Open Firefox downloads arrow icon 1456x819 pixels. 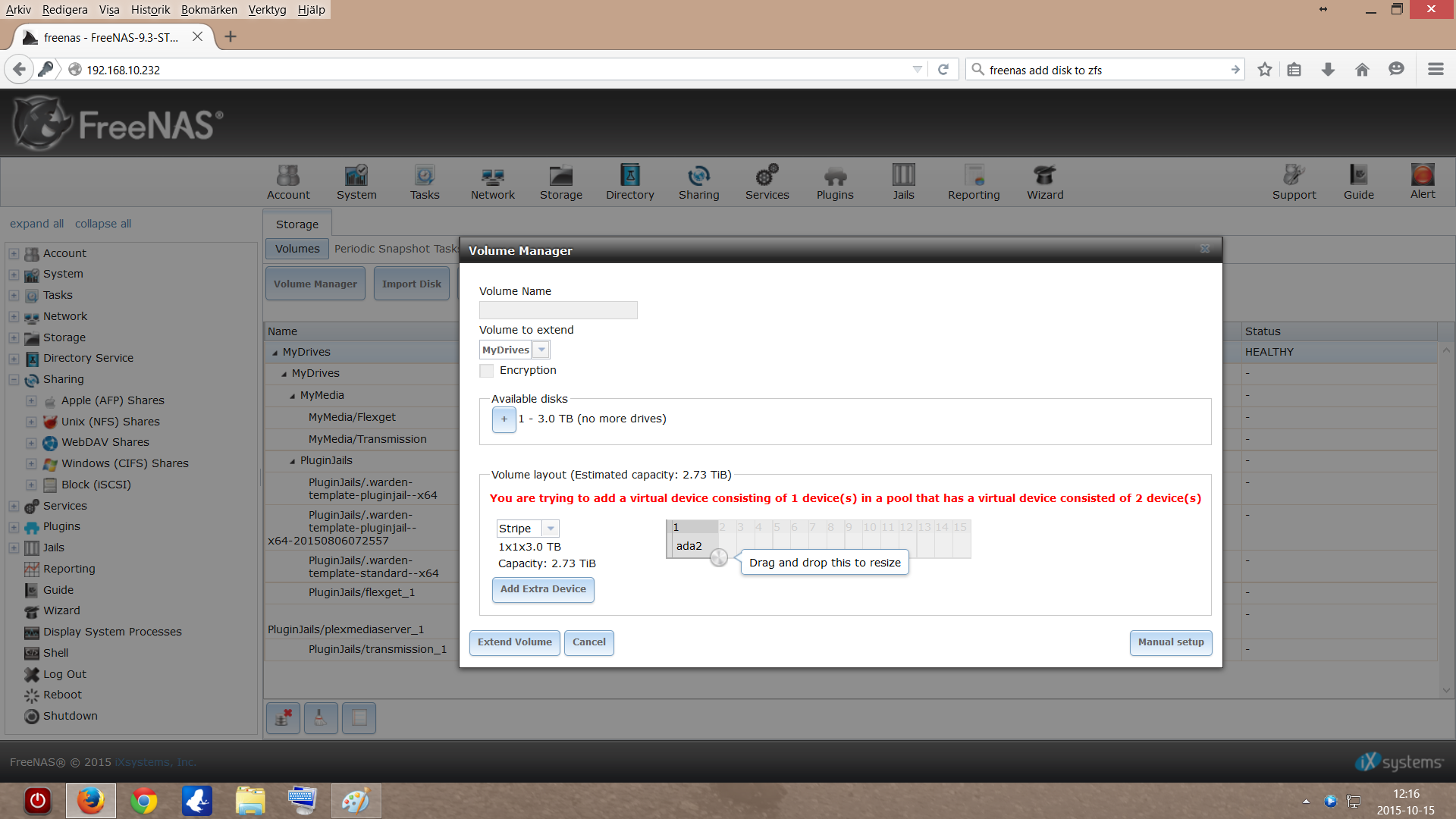(x=1328, y=70)
